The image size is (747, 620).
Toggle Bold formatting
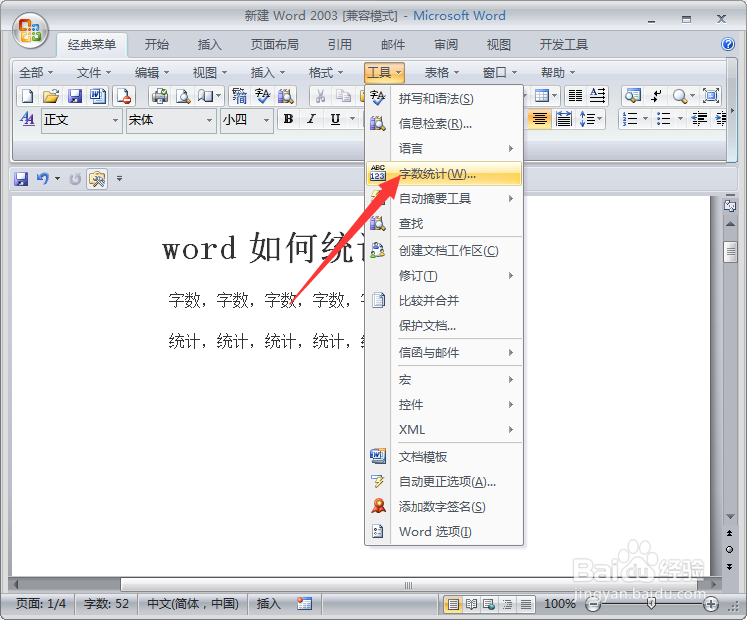[x=288, y=119]
